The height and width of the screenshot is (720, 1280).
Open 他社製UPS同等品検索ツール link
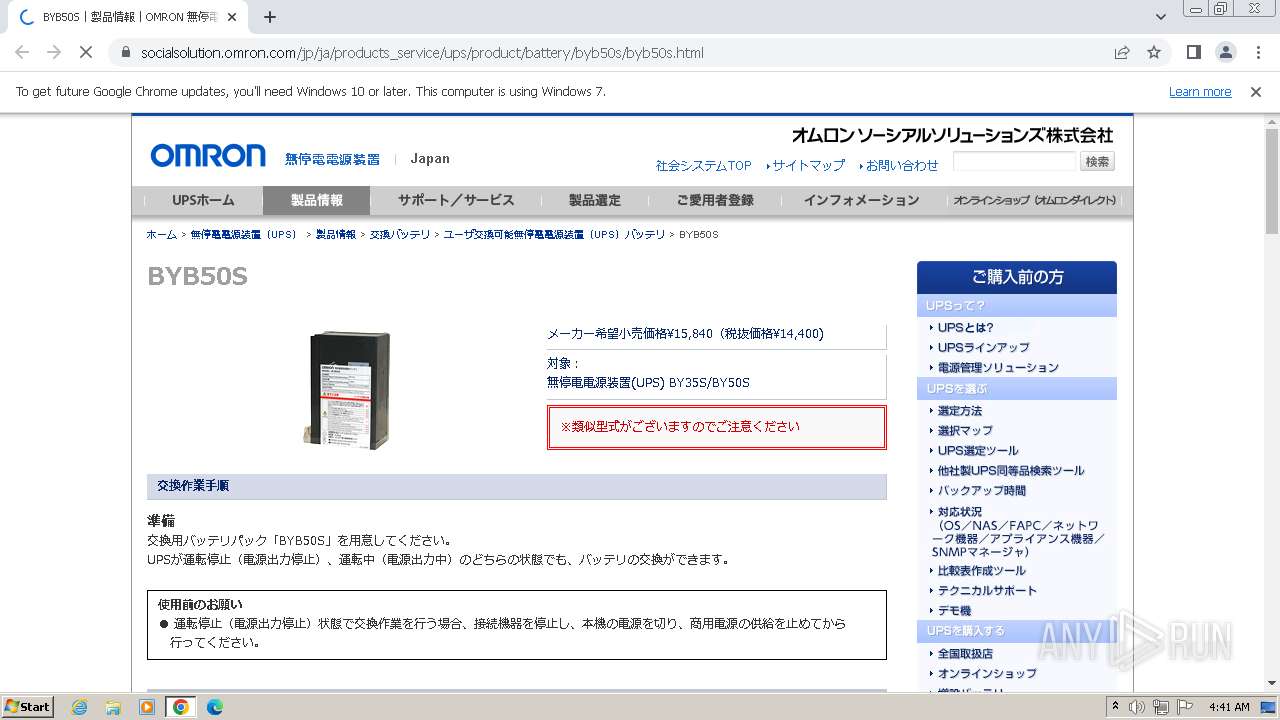(1010, 471)
